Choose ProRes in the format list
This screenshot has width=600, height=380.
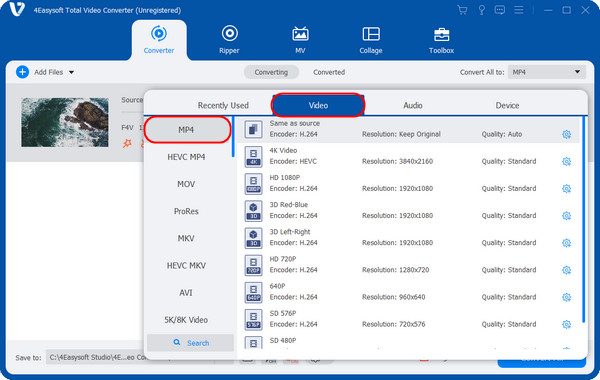[x=186, y=211]
